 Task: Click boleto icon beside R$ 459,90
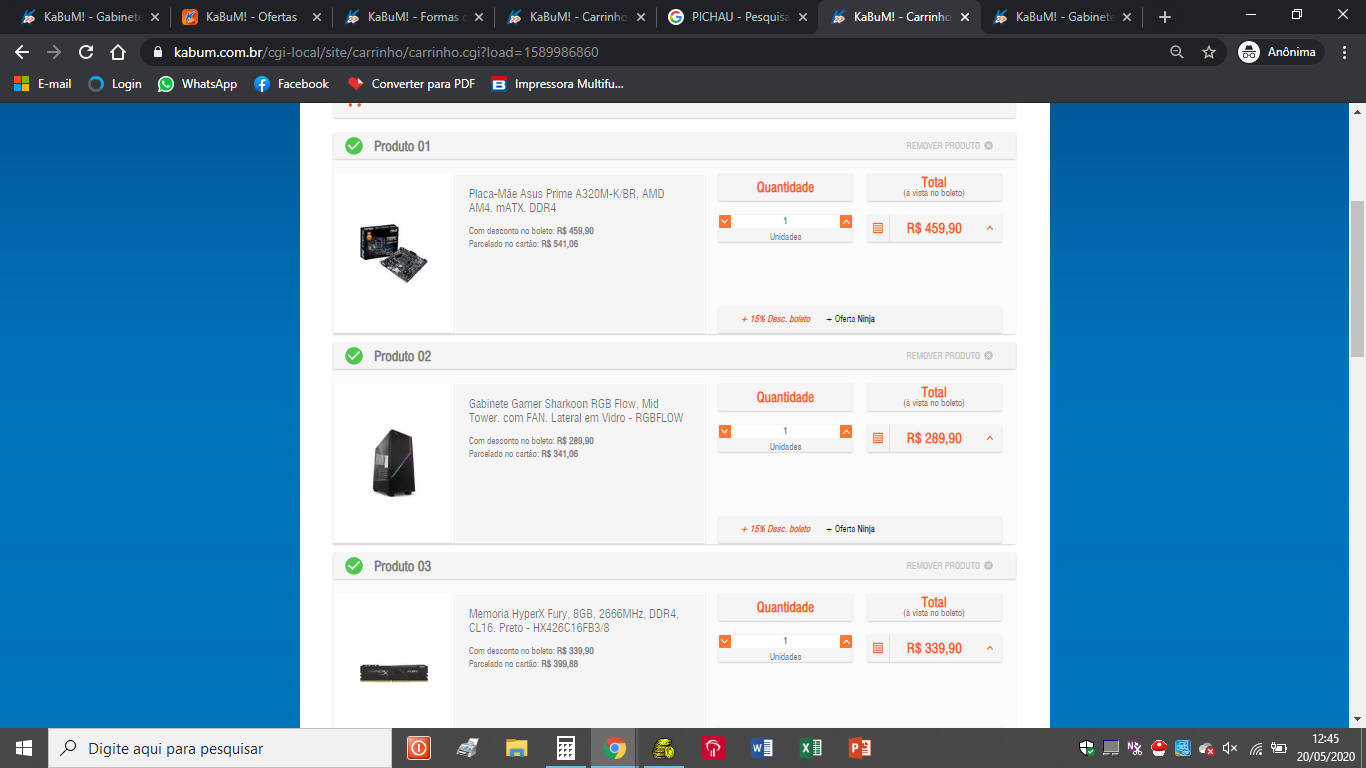[x=878, y=228]
